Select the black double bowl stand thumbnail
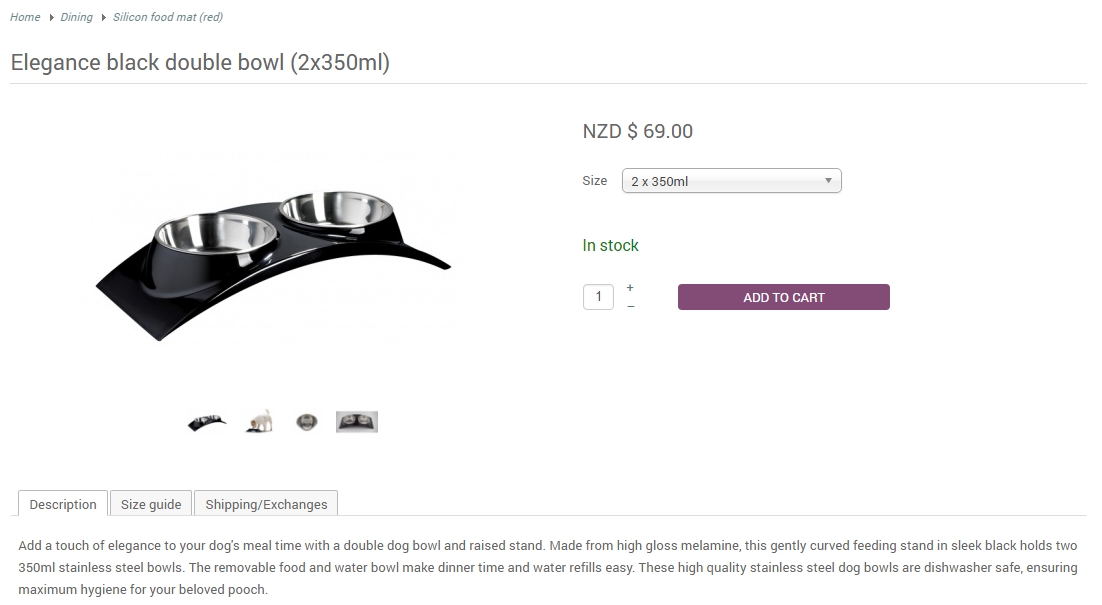 click(207, 422)
